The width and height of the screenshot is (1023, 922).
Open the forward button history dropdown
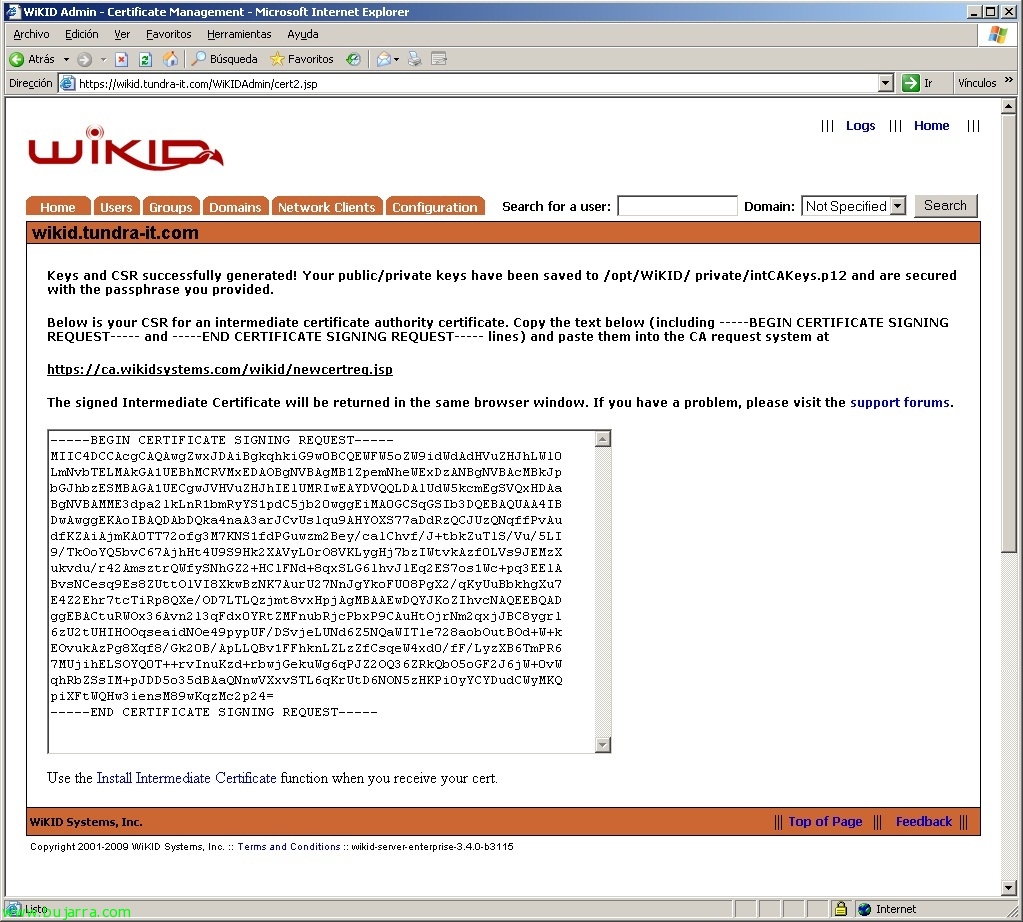(x=103, y=59)
